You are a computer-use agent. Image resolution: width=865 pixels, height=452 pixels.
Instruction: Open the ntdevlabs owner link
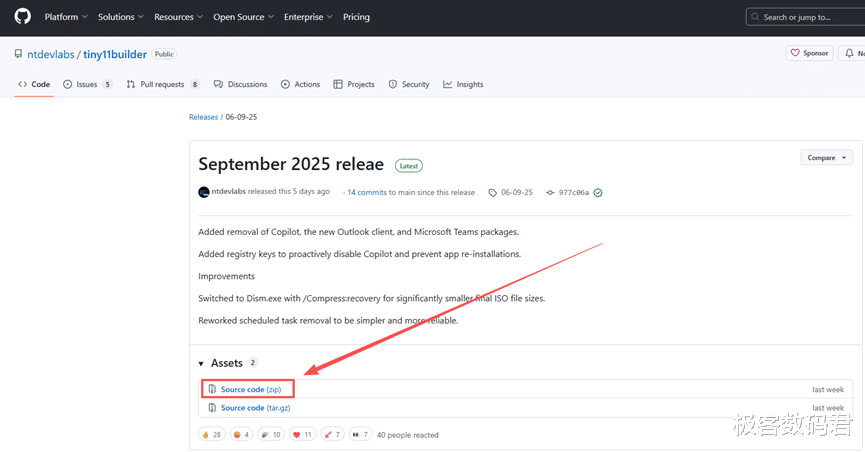(x=51, y=54)
